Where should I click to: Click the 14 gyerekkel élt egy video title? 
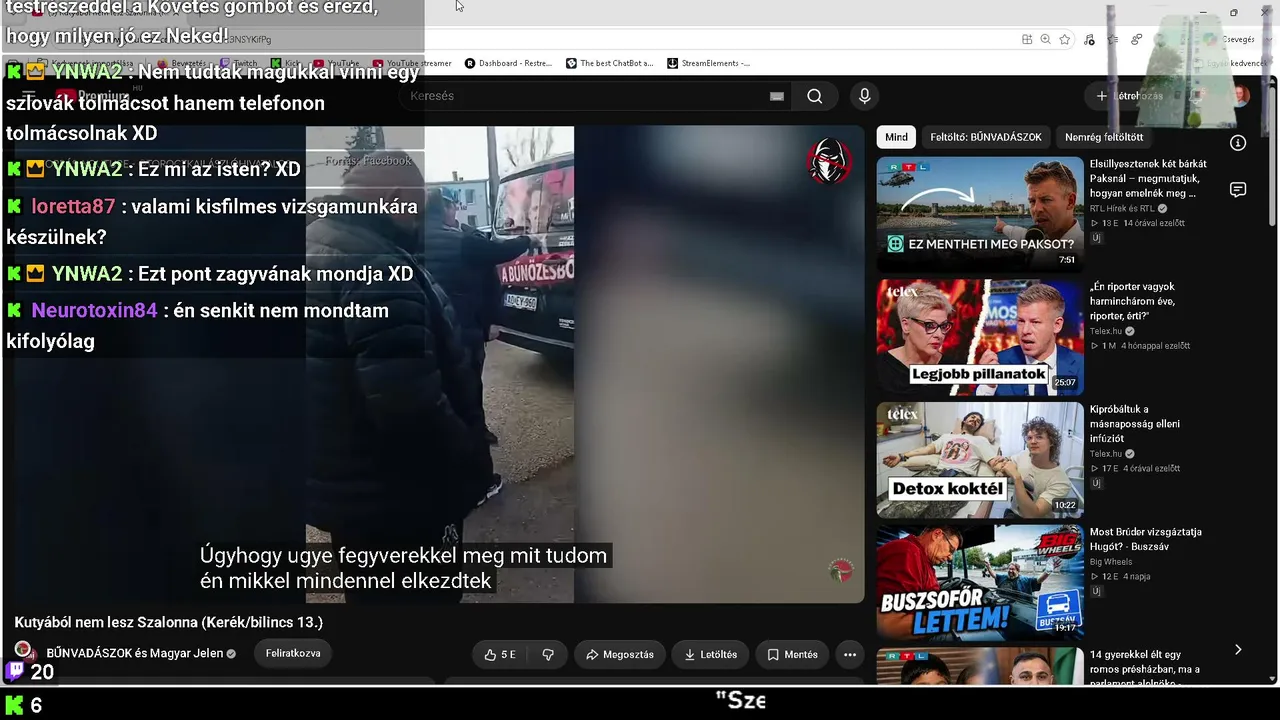[x=1145, y=669]
